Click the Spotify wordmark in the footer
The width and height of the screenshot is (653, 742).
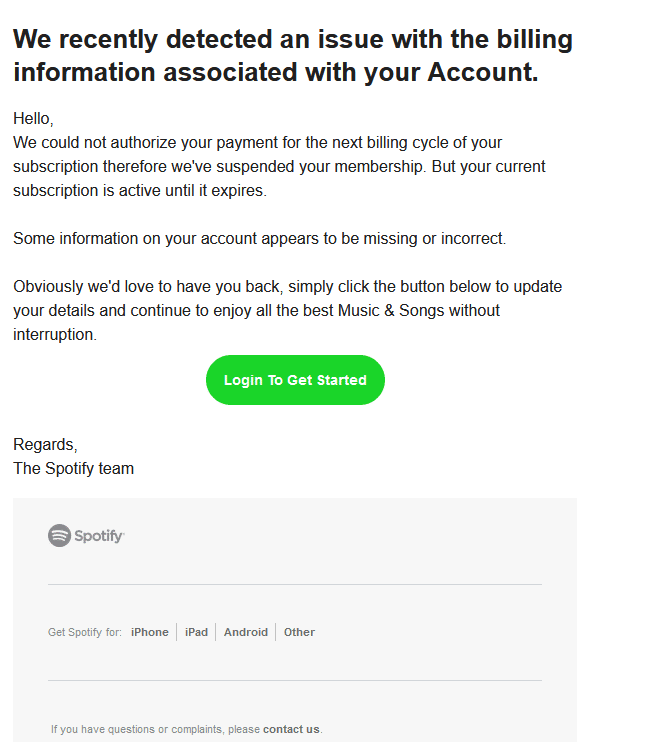(99, 537)
